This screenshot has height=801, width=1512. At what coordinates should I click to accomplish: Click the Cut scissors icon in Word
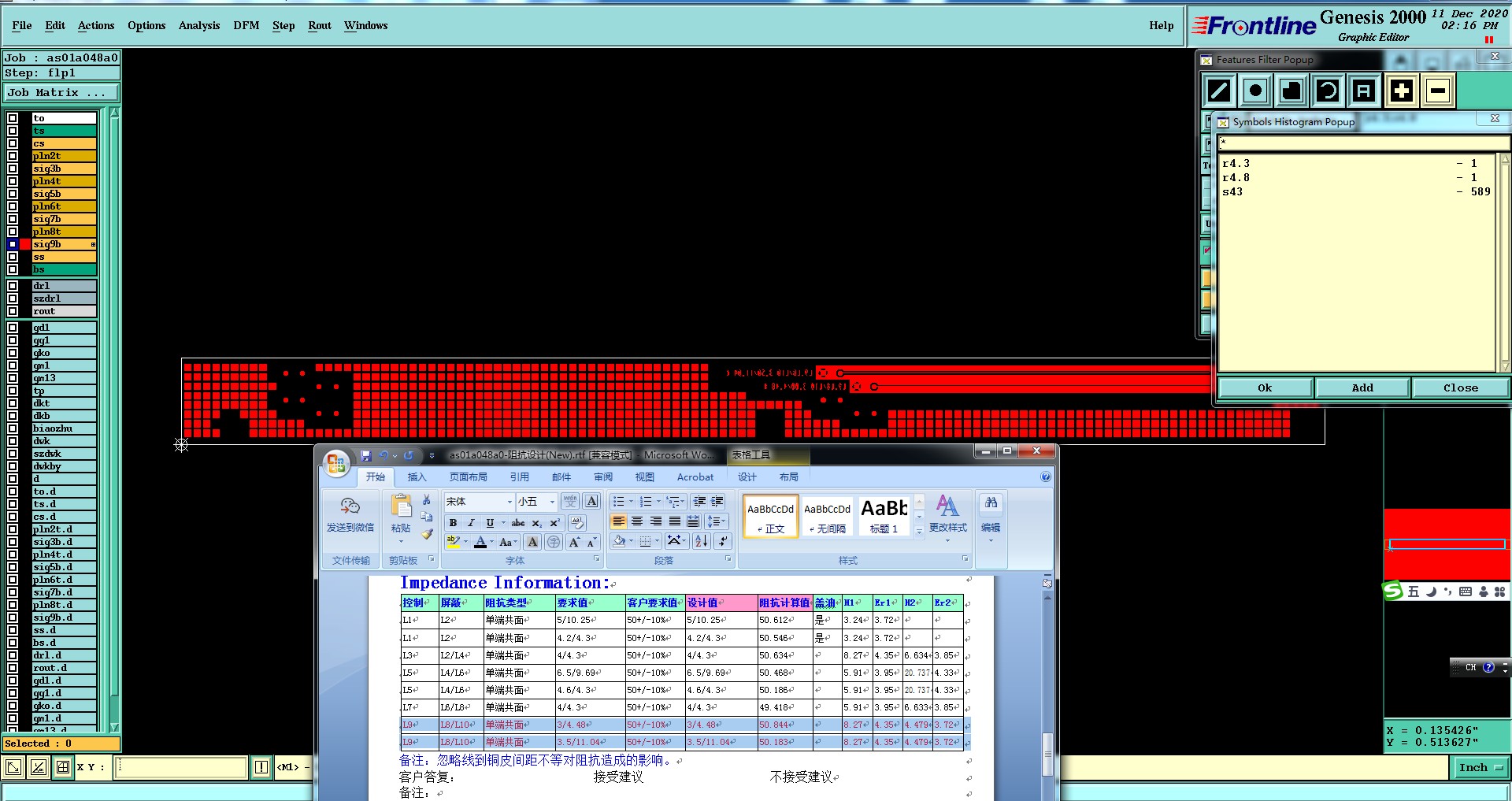point(426,500)
